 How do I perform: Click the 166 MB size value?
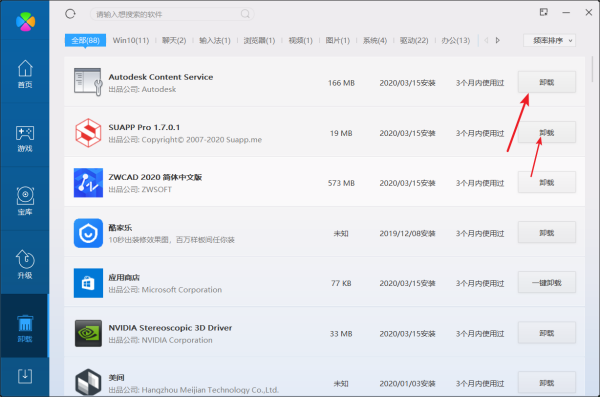(341, 83)
